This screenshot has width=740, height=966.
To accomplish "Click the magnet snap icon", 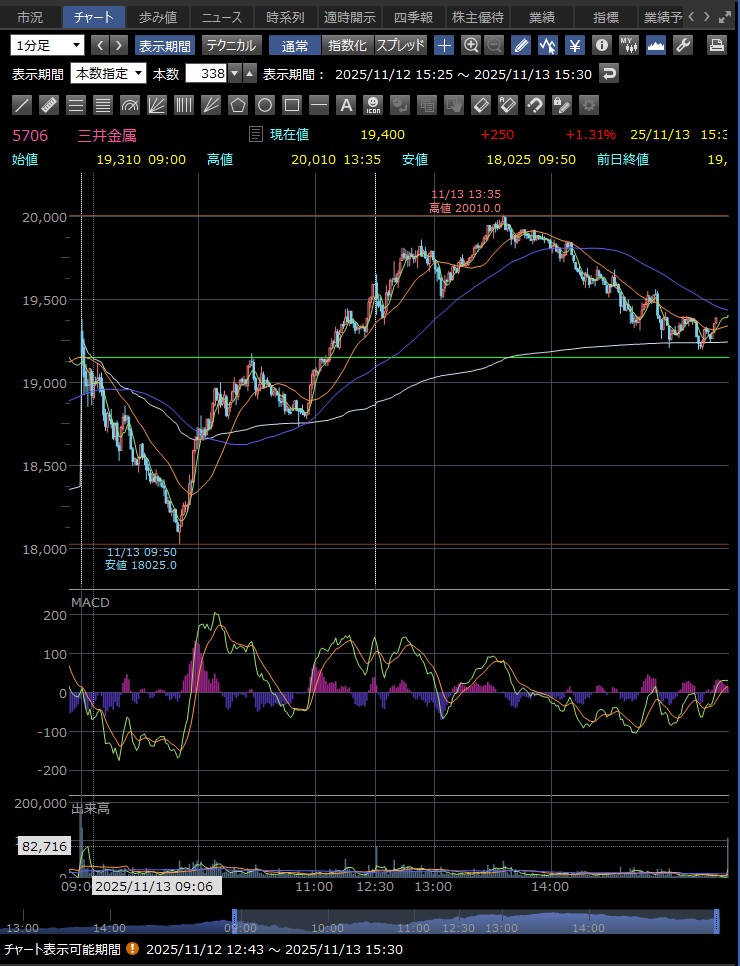I will [x=535, y=105].
